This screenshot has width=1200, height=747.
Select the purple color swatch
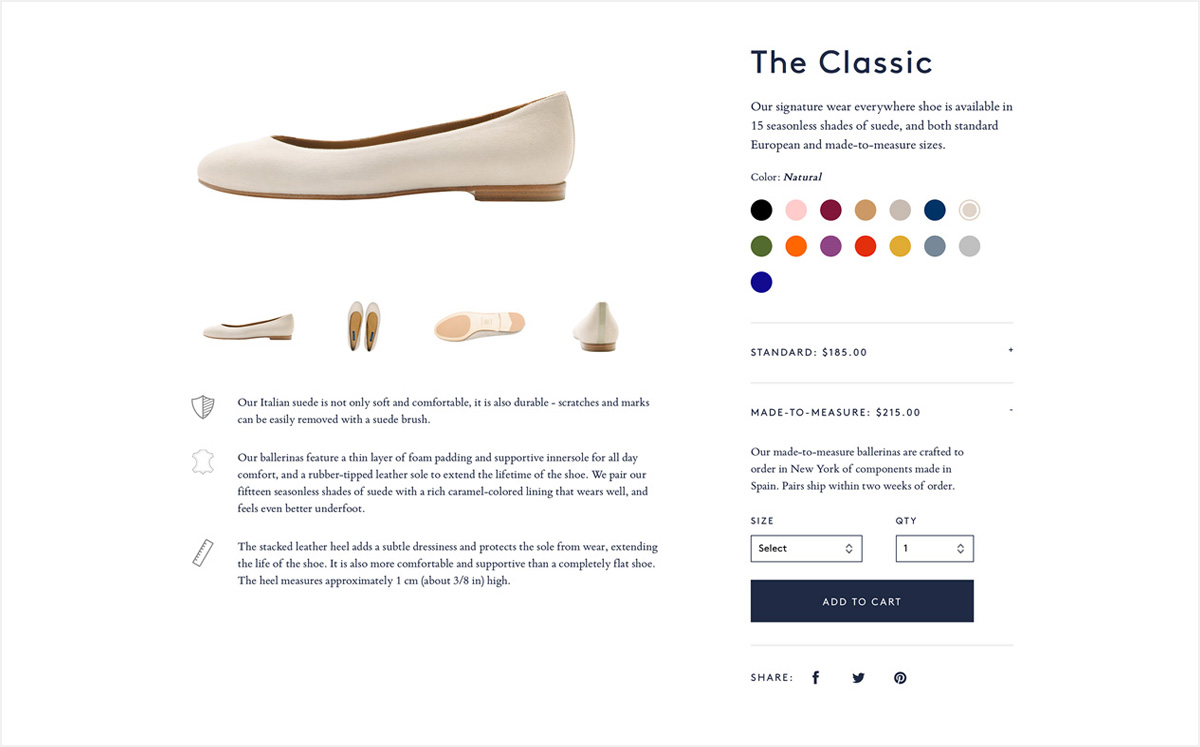tap(831, 246)
